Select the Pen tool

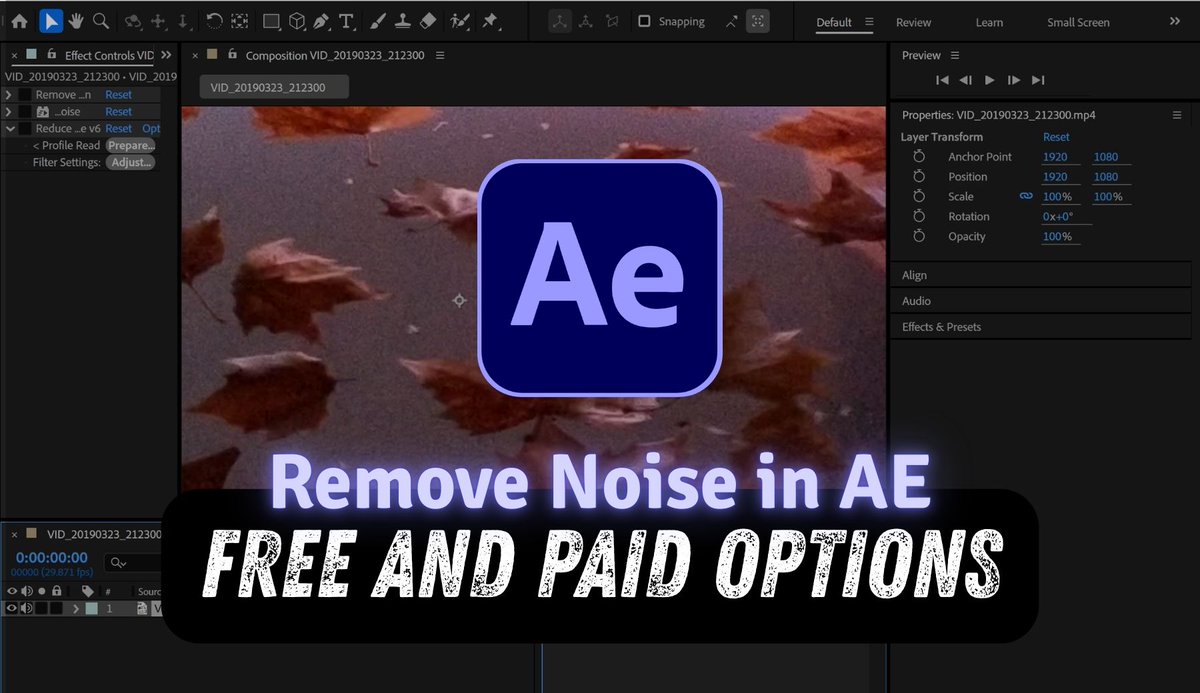tap(321, 21)
